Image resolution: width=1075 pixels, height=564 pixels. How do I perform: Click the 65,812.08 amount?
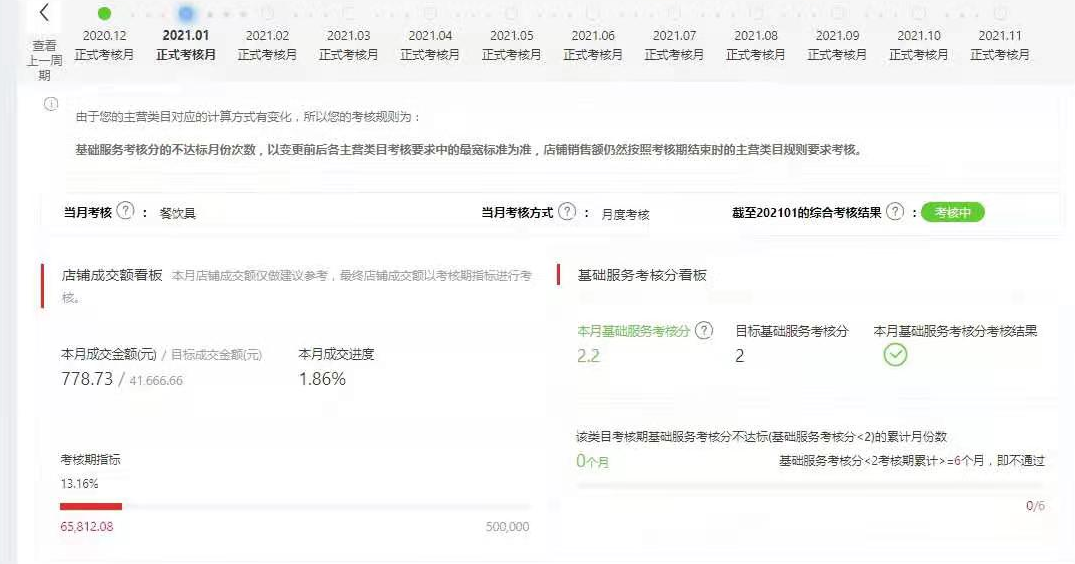tap(86, 526)
